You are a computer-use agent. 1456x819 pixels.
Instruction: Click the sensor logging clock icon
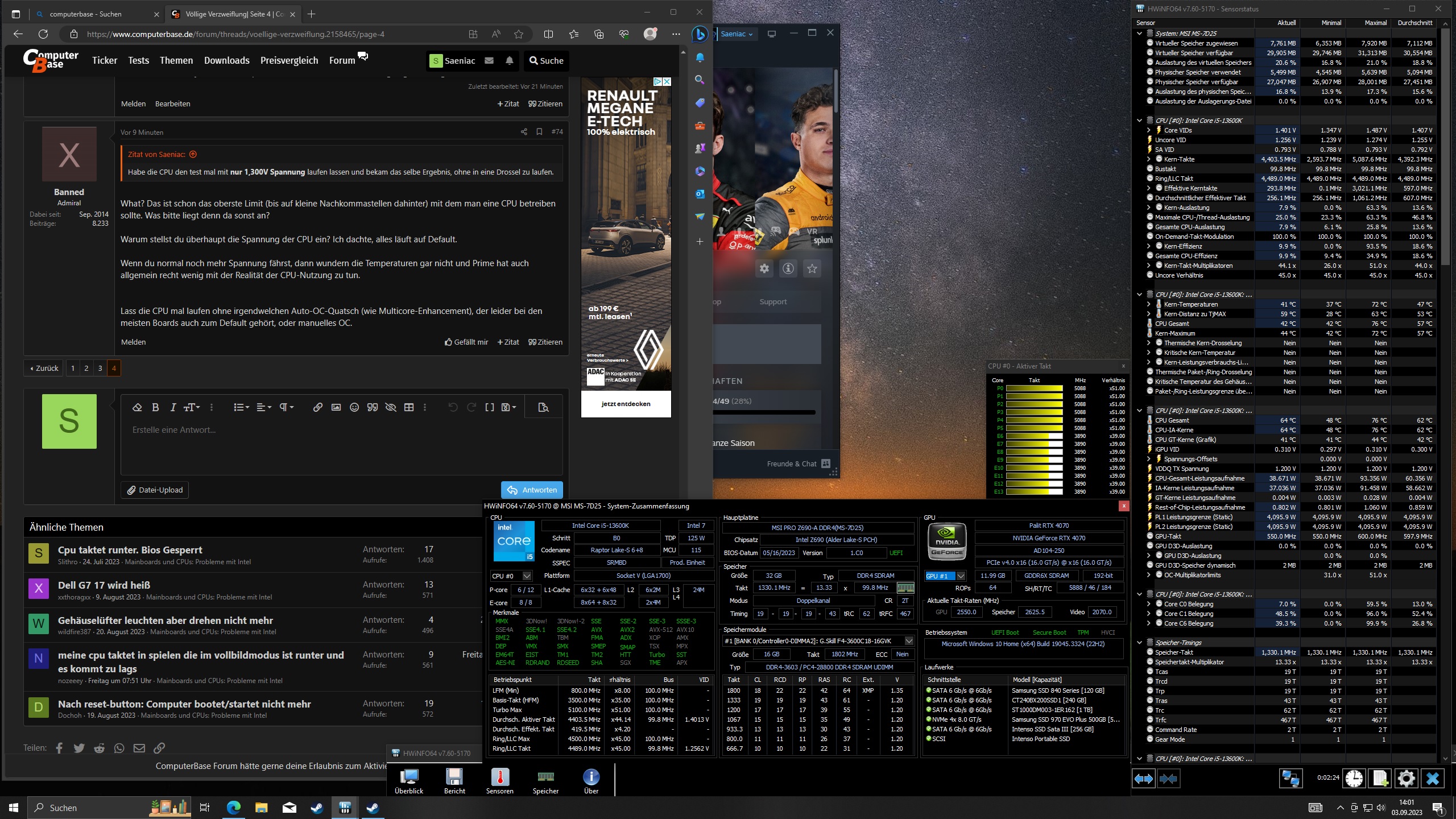coord(1354,778)
